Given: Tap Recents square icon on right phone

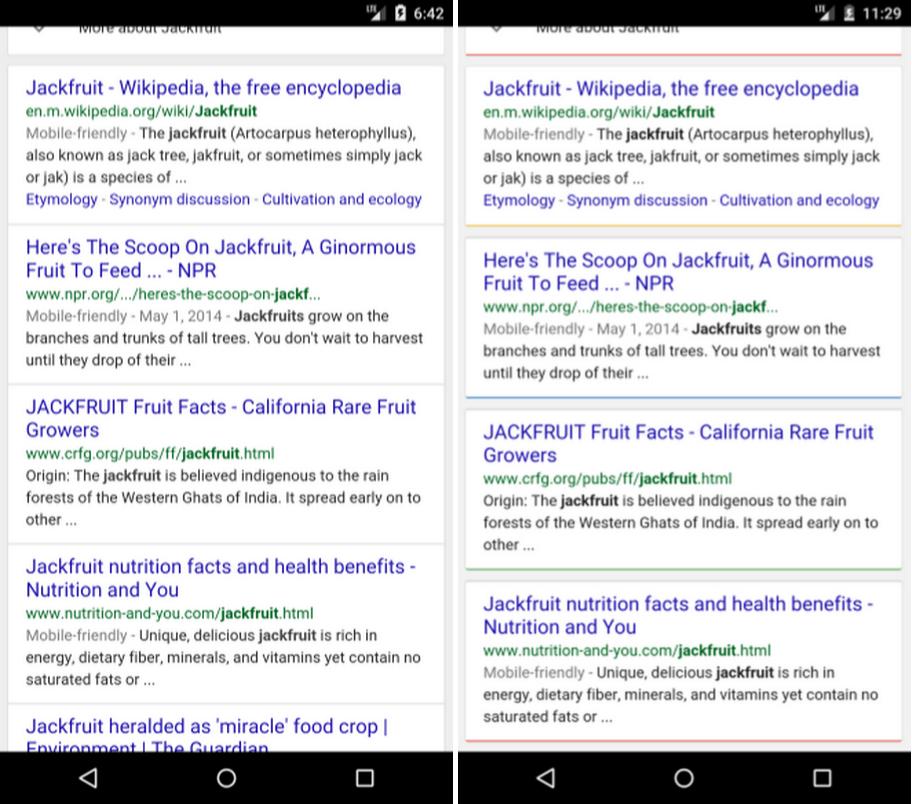Looking at the screenshot, I should (x=822, y=778).
